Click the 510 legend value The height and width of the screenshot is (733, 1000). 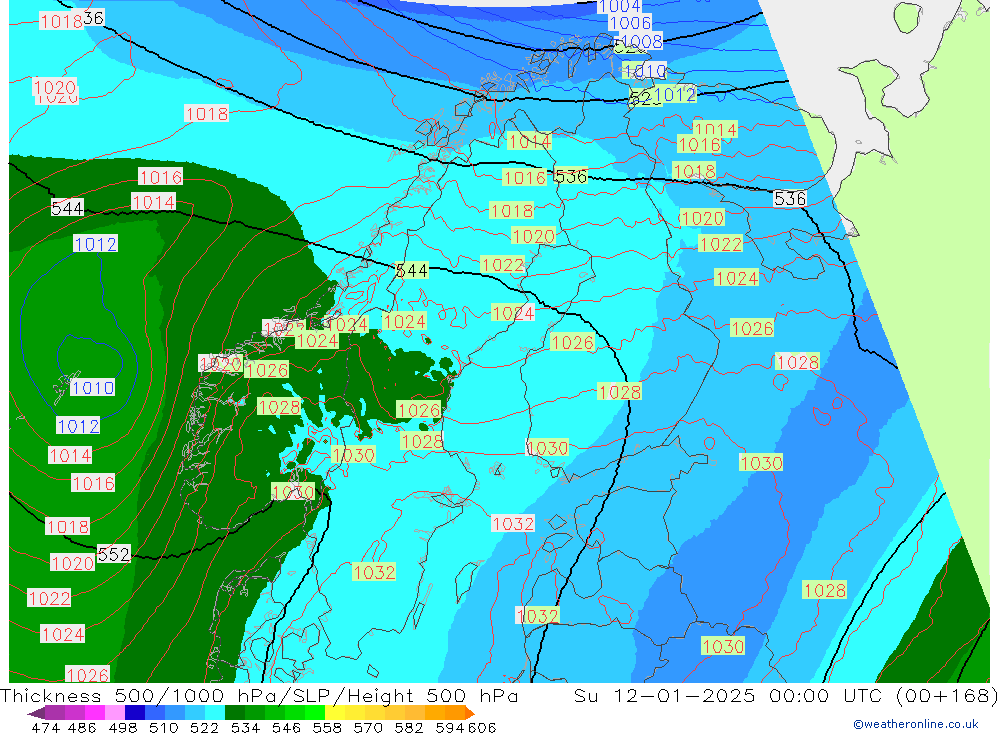[162, 727]
